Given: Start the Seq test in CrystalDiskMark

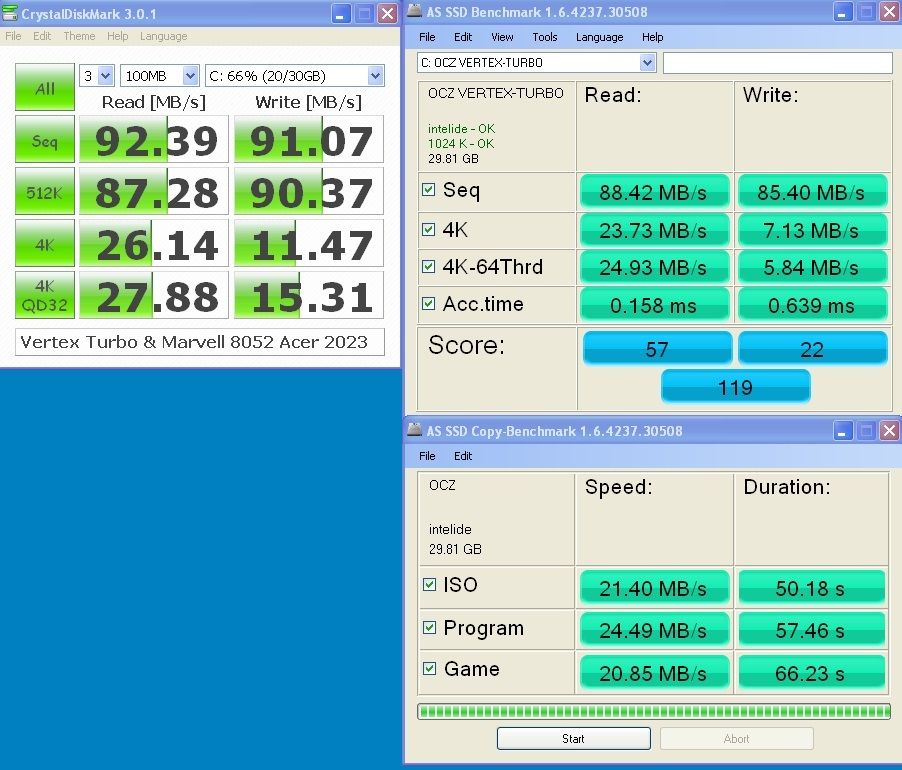Looking at the screenshot, I should (45, 140).
